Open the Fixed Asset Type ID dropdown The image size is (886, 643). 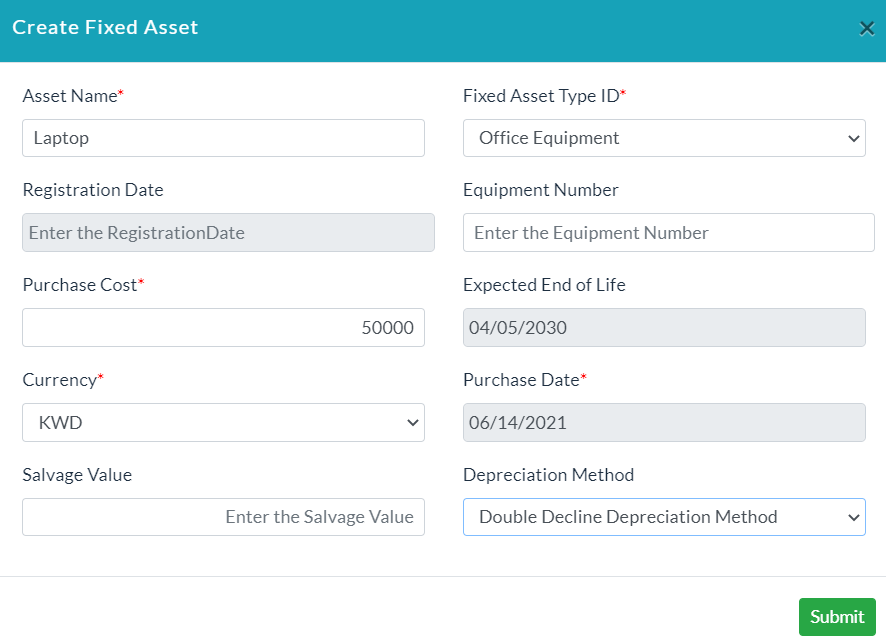coord(664,138)
